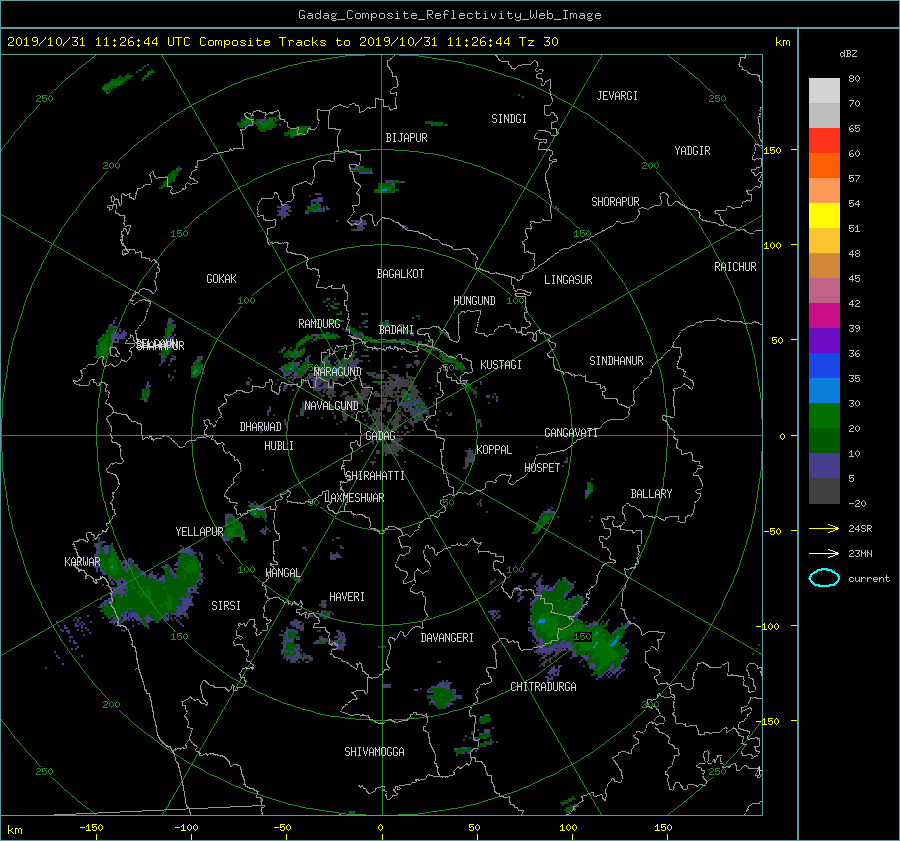
Task: Click the Gadag_Composite_Reflectivity_Web_Image title
Action: [x=449, y=15]
